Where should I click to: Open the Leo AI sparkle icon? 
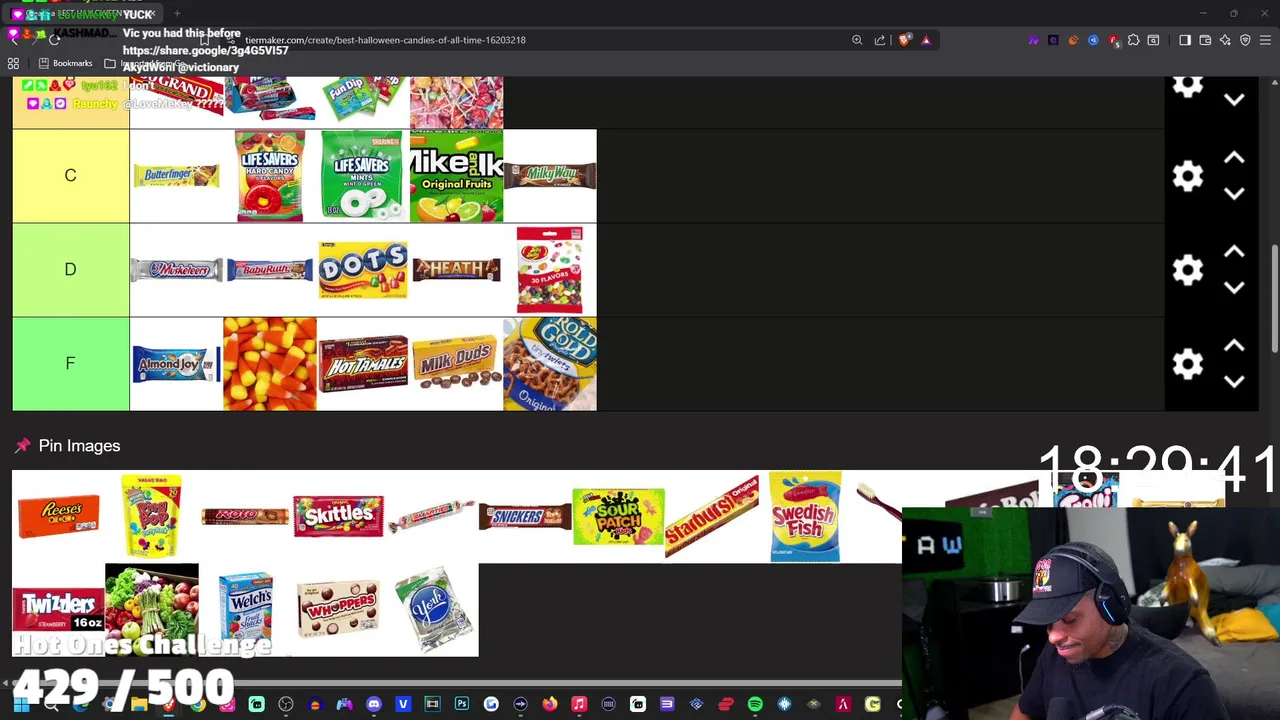(1225, 40)
